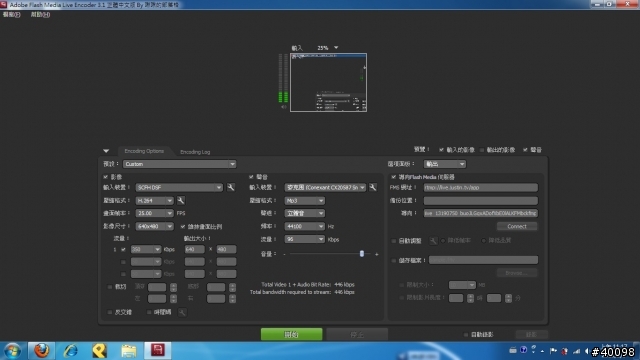Image resolution: width=640 pixels, height=360 pixels.
Task: Open Firefox from the taskbar
Action: pos(41,351)
